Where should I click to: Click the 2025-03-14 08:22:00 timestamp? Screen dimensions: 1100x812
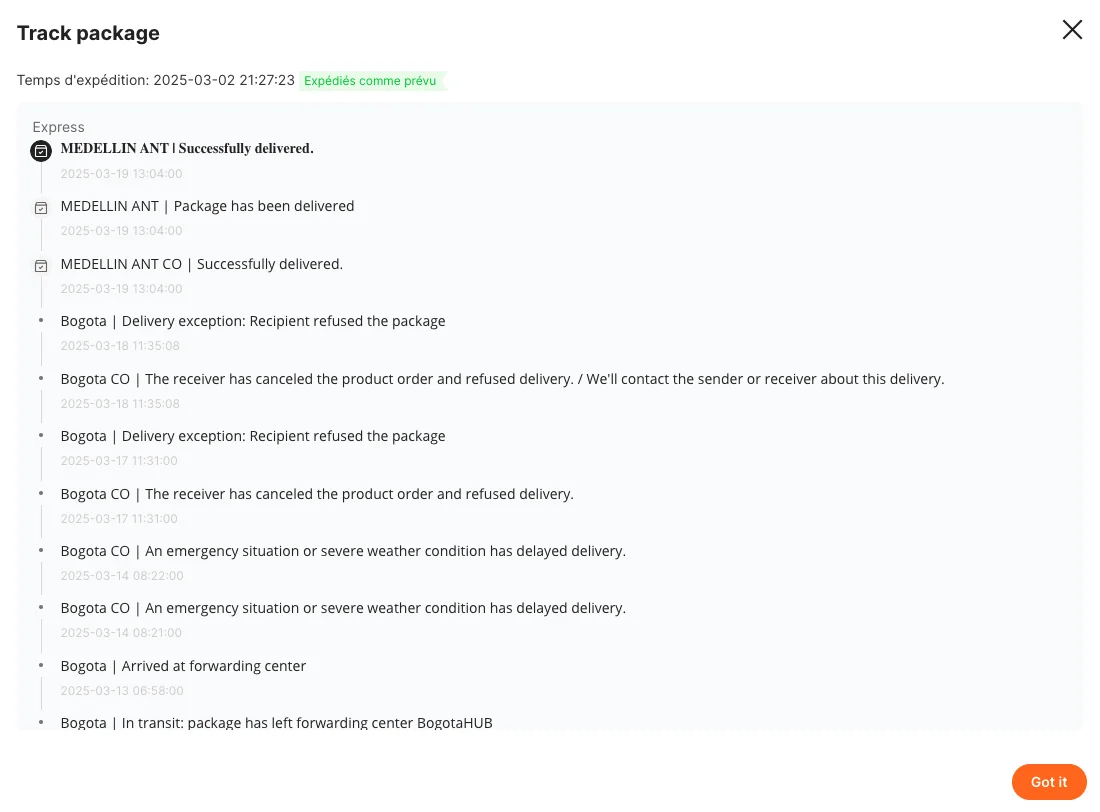click(x=121, y=576)
